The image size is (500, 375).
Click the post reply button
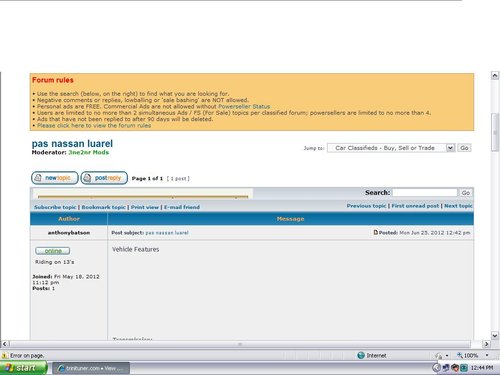[x=104, y=178]
